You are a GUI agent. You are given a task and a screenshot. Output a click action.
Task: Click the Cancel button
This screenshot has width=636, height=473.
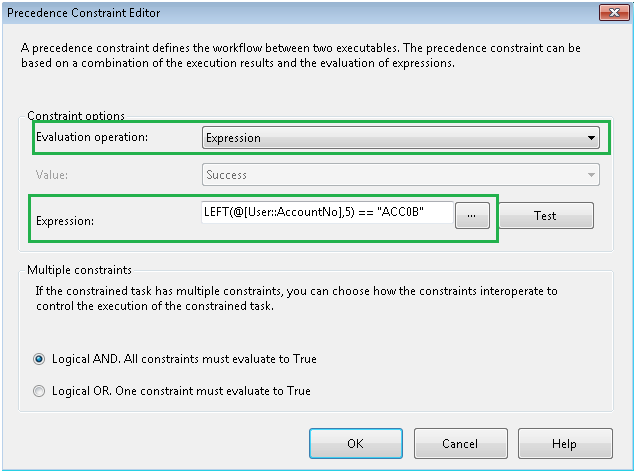tap(460, 443)
